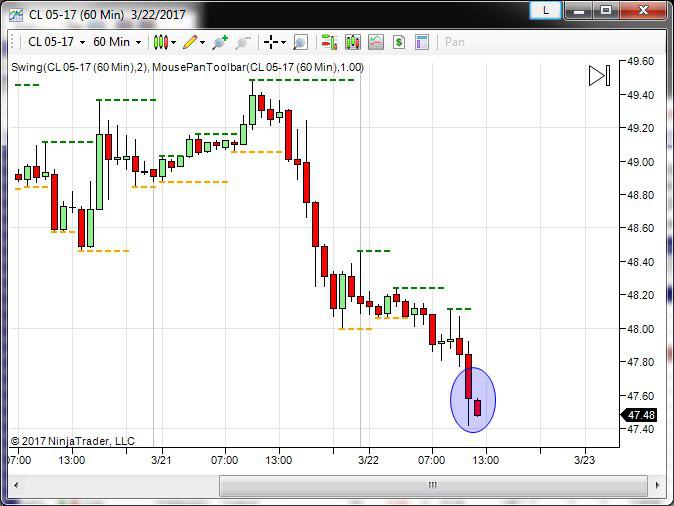Click the Pan toolbar button
Image resolution: width=674 pixels, height=506 pixels.
(454, 42)
